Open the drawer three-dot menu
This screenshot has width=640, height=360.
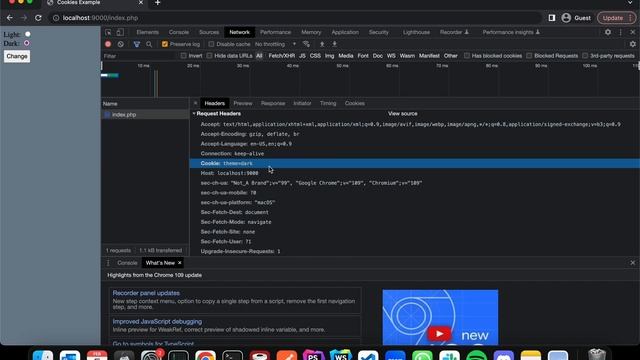point(108,263)
